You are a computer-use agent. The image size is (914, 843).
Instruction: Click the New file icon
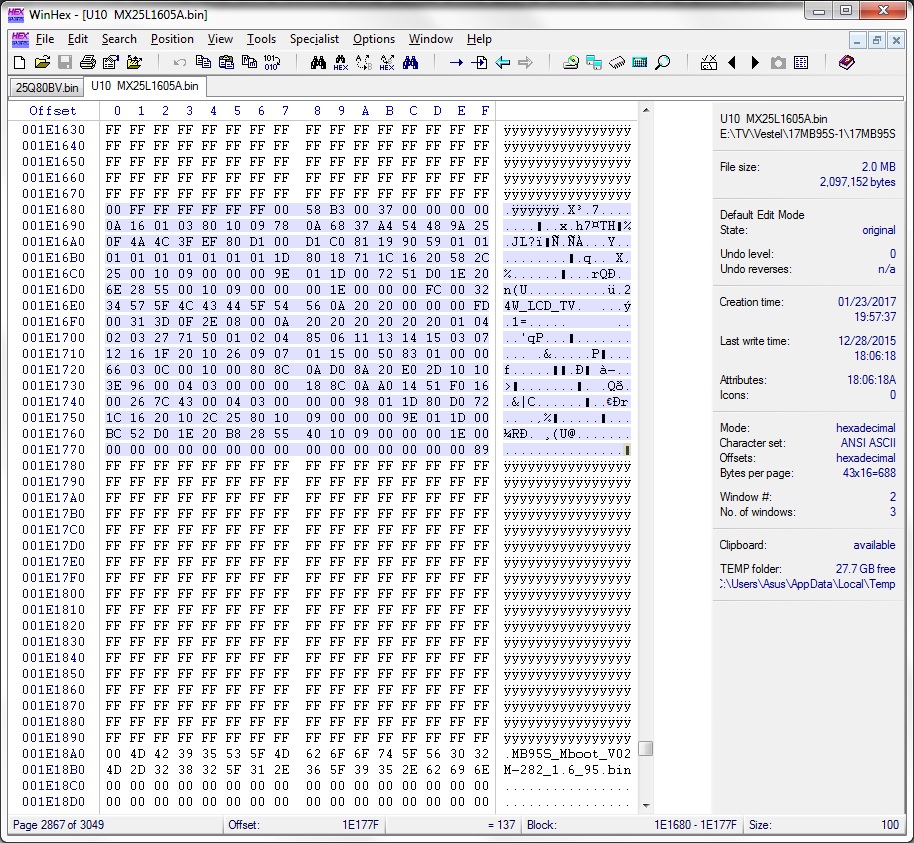[19, 62]
